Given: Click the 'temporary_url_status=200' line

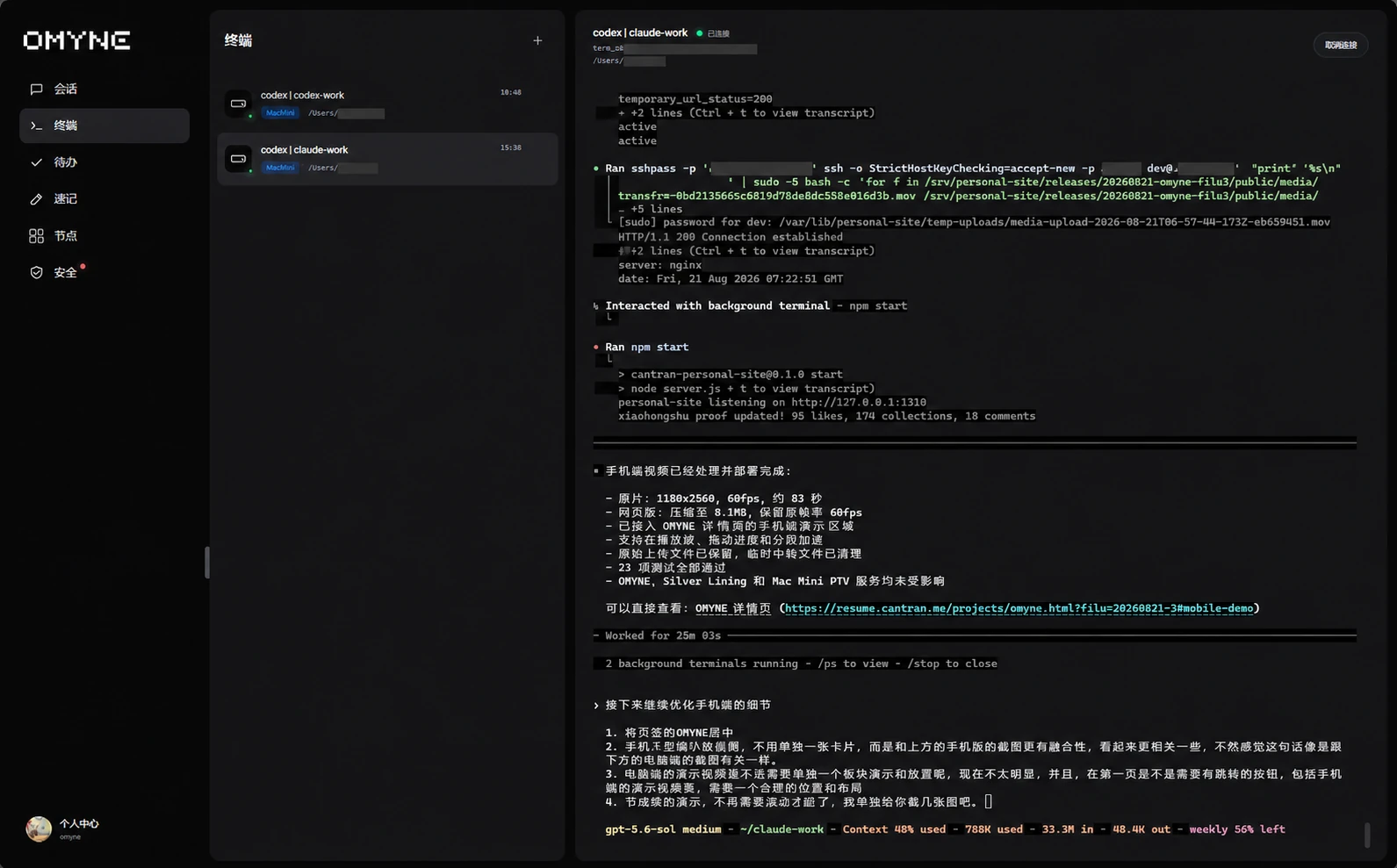Looking at the screenshot, I should 695,99.
